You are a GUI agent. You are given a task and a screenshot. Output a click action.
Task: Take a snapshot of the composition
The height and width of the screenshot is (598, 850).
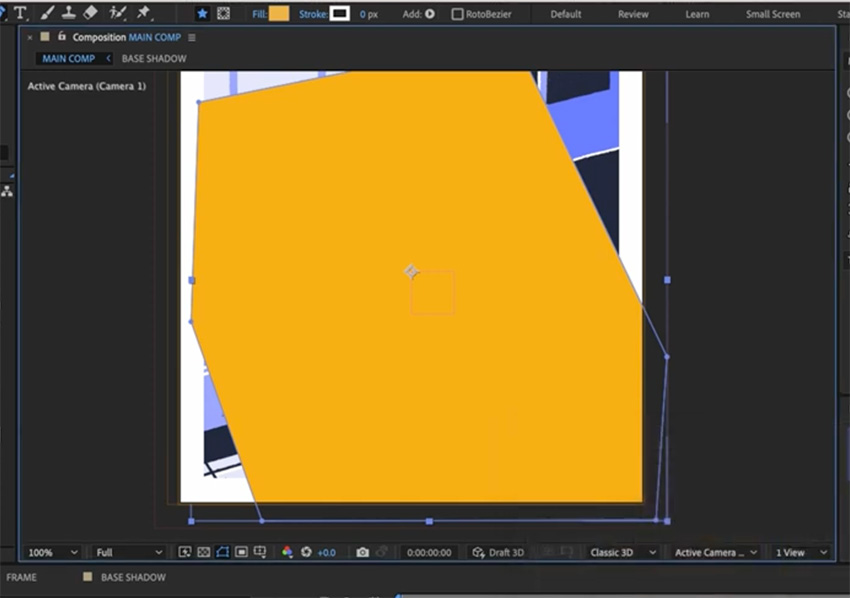click(362, 552)
